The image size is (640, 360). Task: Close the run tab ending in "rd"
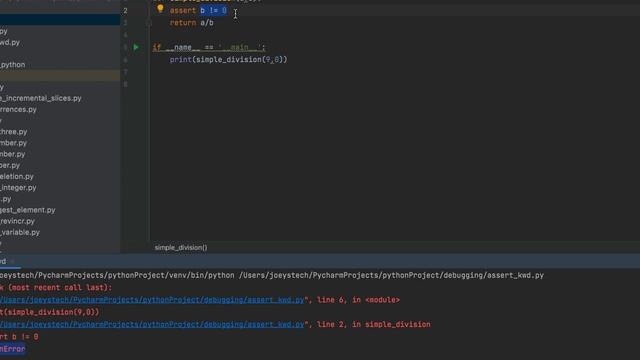coord(12,261)
